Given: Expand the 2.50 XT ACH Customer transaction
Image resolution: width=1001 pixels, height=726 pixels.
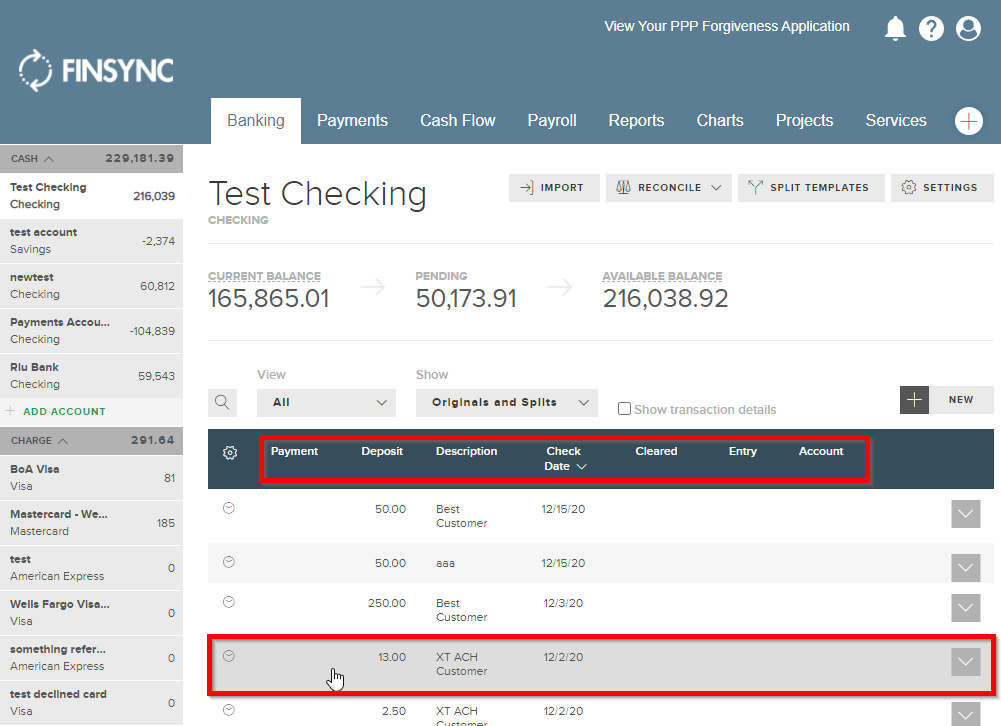Looking at the screenshot, I should [965, 714].
